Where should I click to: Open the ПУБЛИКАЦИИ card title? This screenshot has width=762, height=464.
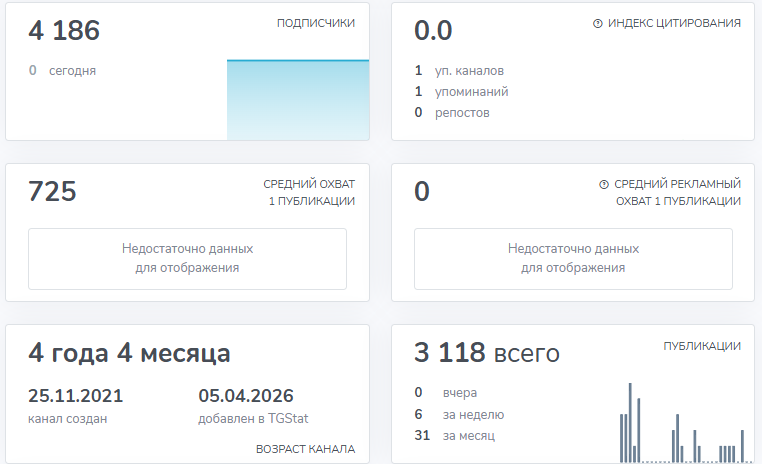coord(702,346)
